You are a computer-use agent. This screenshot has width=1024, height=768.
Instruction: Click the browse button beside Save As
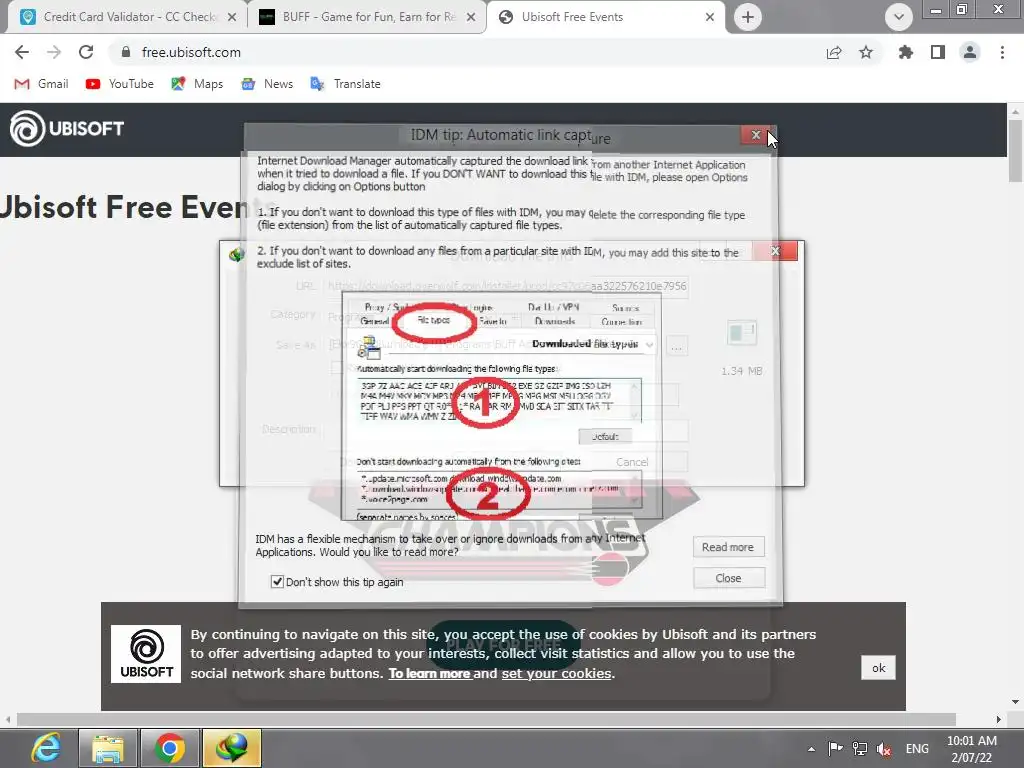pos(677,347)
